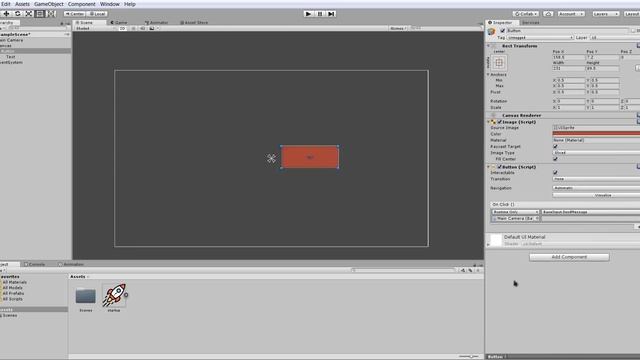Viewport: 640px width, 360px height.
Task: Toggle Interactable checkbox
Action: pos(555,173)
